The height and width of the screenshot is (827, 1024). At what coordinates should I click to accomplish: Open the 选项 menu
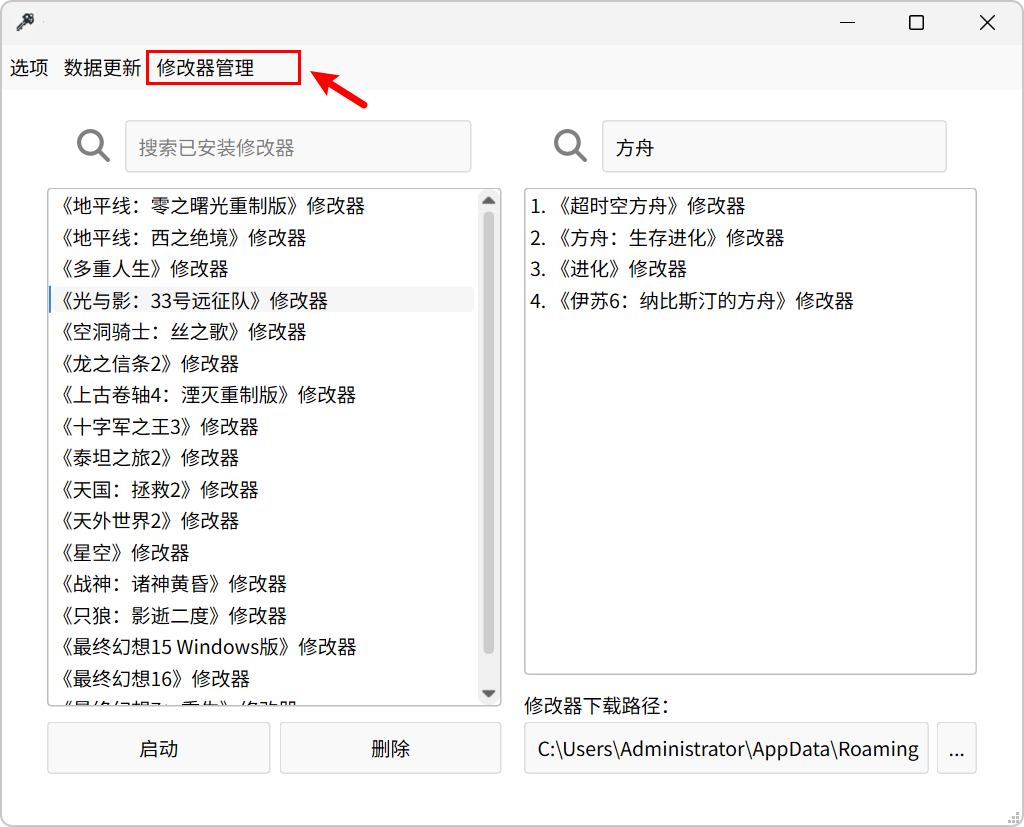tap(29, 67)
